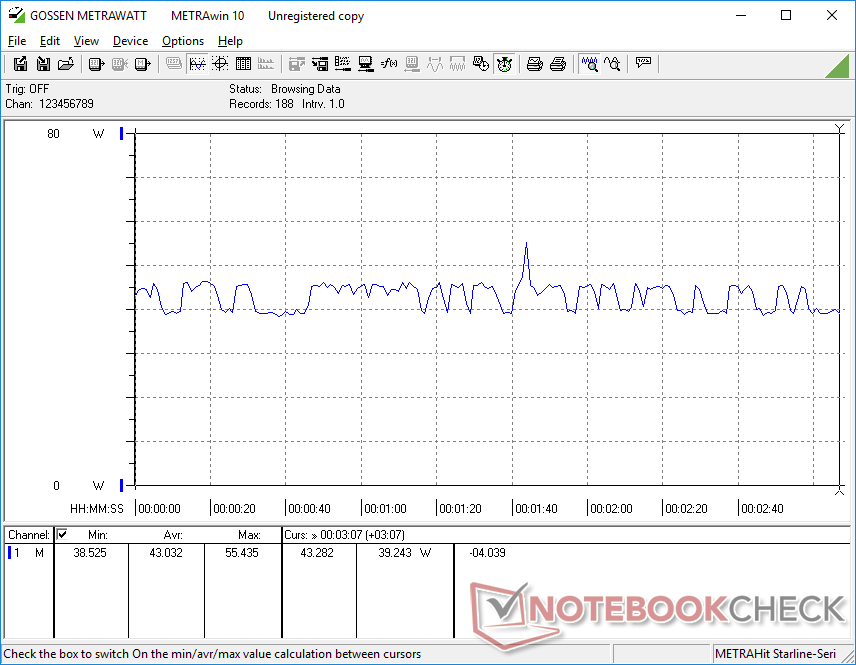The height and width of the screenshot is (665, 856).
Task: Click the cursor value 39.243 W
Action: point(405,553)
